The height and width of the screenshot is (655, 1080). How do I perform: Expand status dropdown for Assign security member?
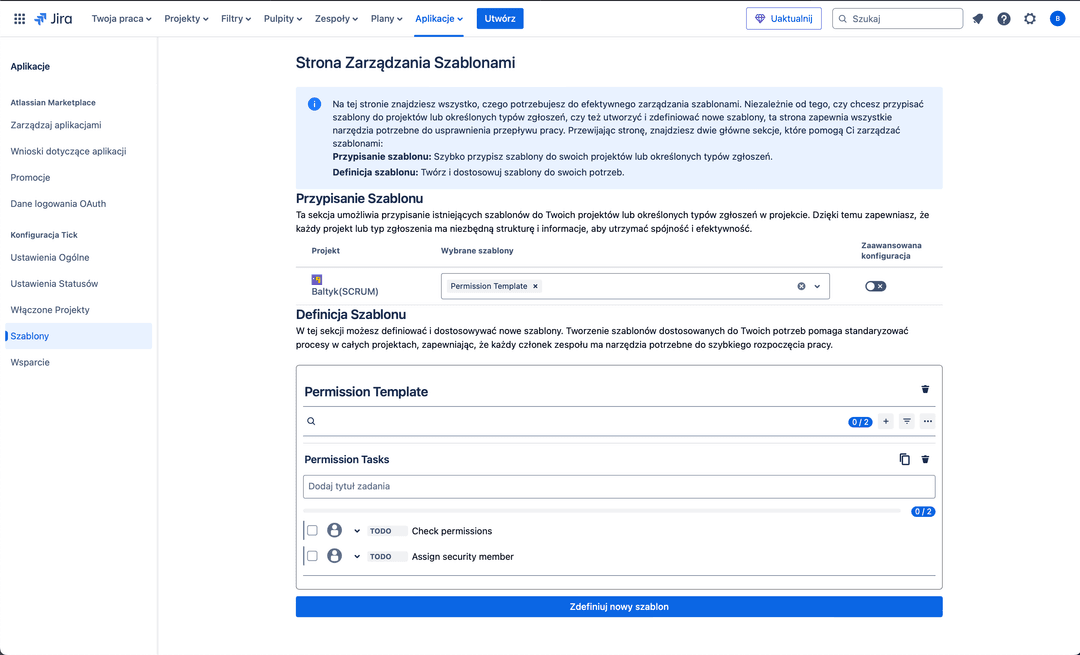(357, 557)
